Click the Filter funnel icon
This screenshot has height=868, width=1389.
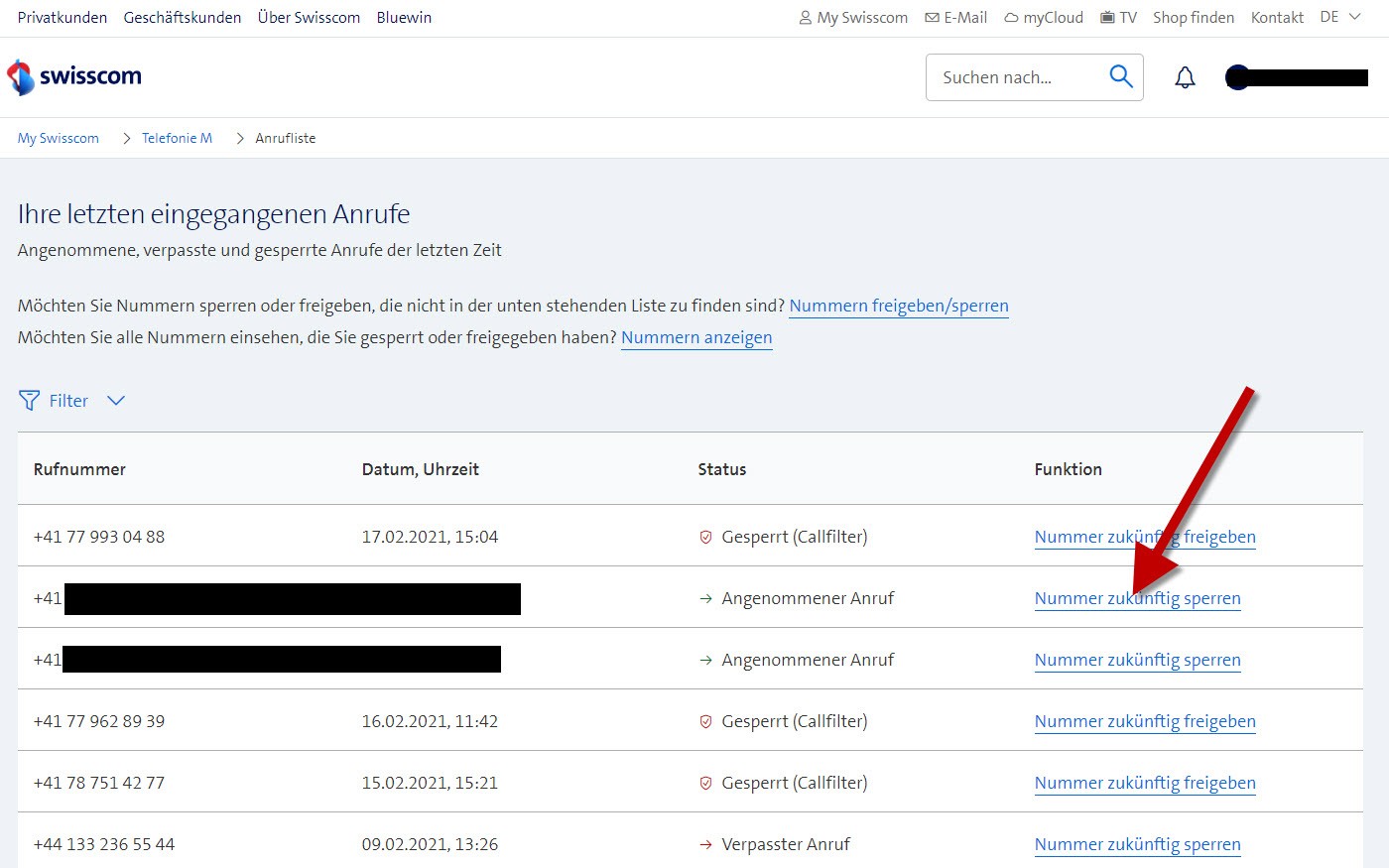29,401
